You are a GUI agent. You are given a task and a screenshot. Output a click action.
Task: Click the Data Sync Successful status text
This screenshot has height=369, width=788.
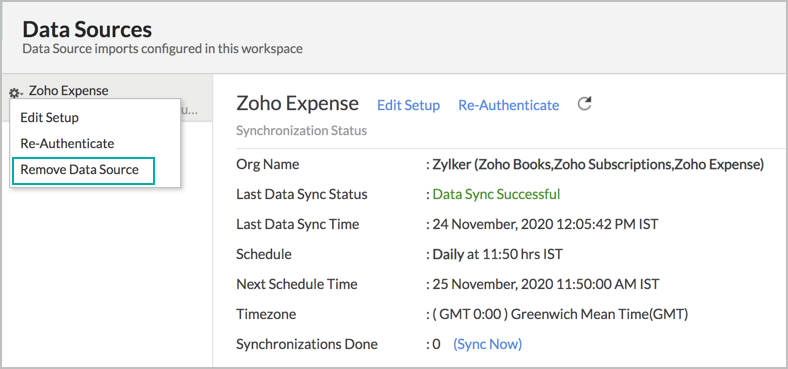click(496, 194)
